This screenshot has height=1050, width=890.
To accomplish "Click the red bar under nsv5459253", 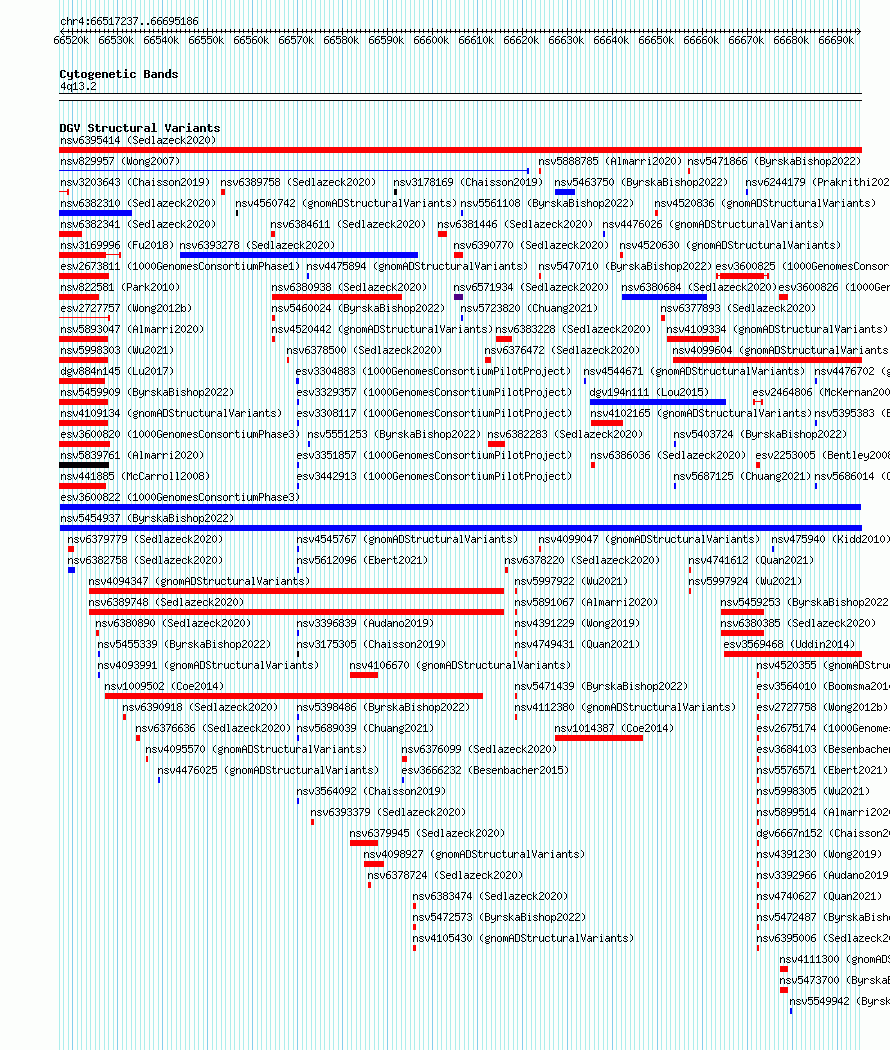I will [x=742, y=612].
